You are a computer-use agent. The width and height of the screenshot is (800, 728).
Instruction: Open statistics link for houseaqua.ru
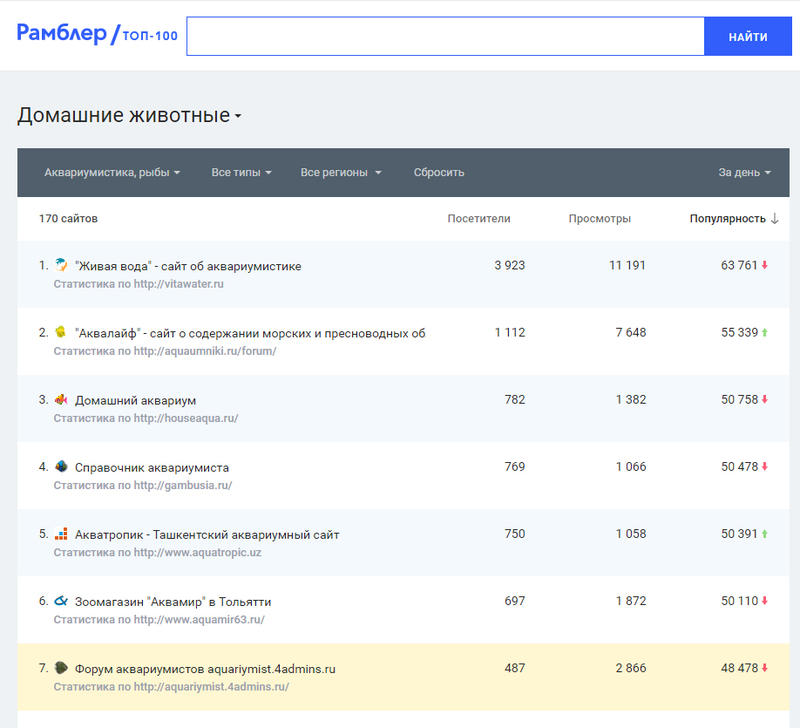click(x=146, y=418)
